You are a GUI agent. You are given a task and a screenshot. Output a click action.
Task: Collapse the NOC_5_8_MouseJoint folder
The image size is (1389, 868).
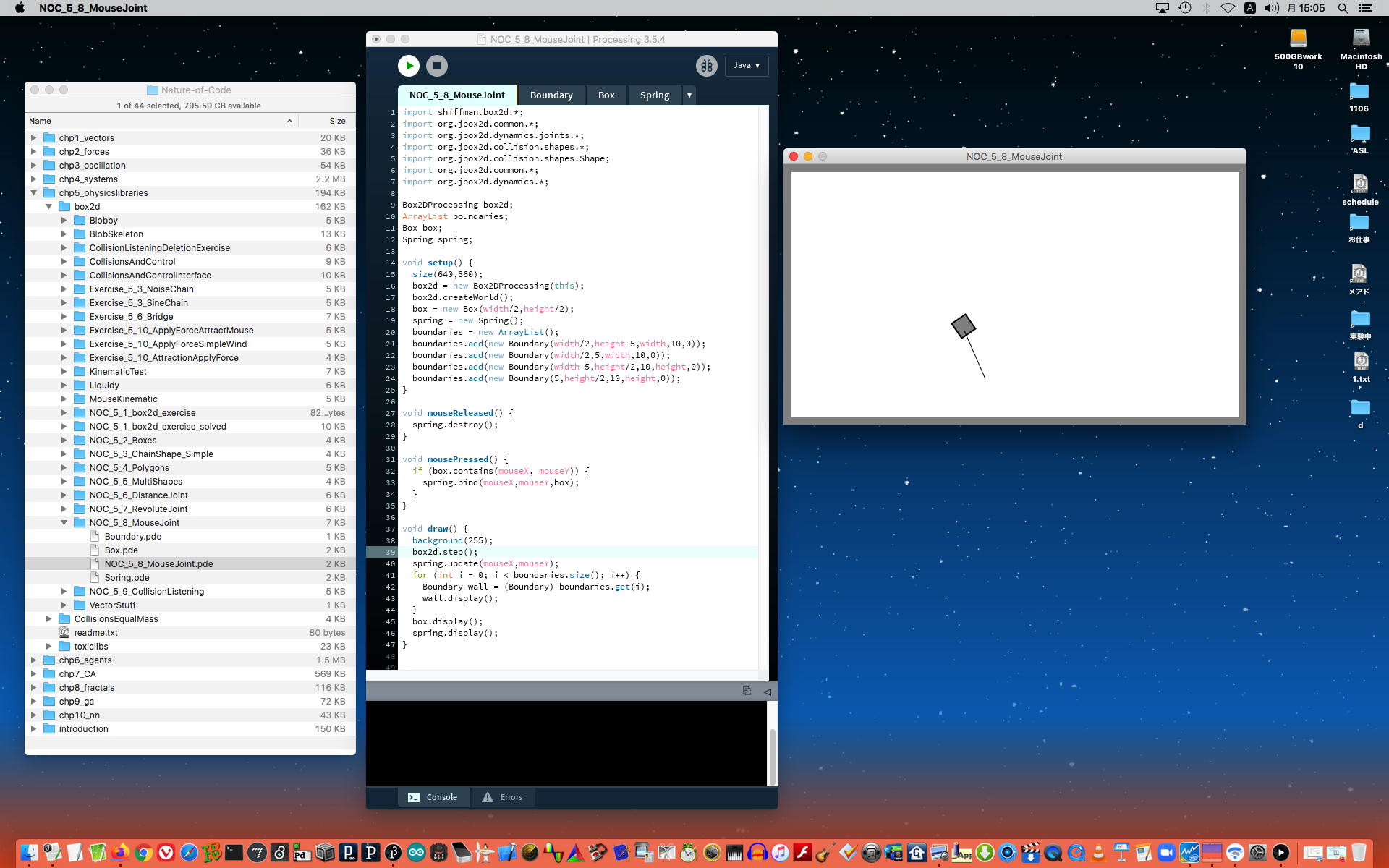coord(64,523)
